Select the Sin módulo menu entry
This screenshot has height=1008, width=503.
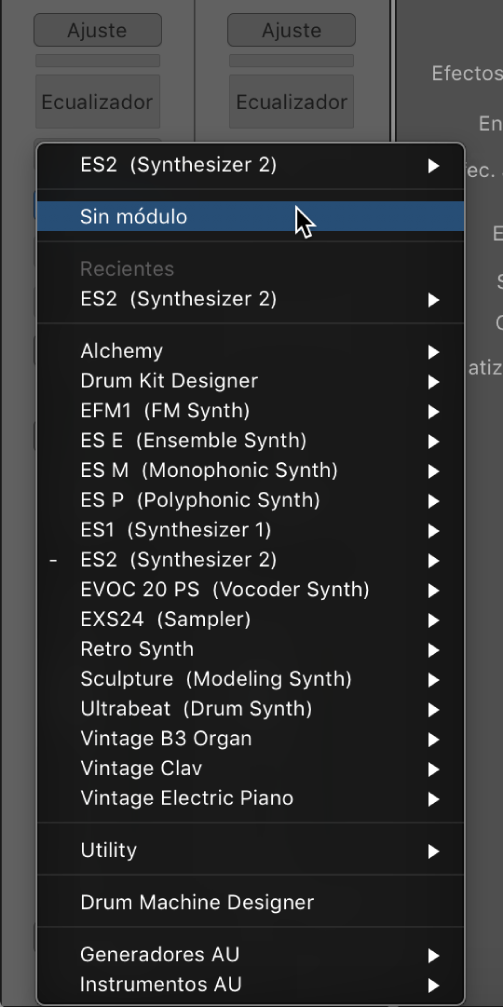(x=250, y=217)
